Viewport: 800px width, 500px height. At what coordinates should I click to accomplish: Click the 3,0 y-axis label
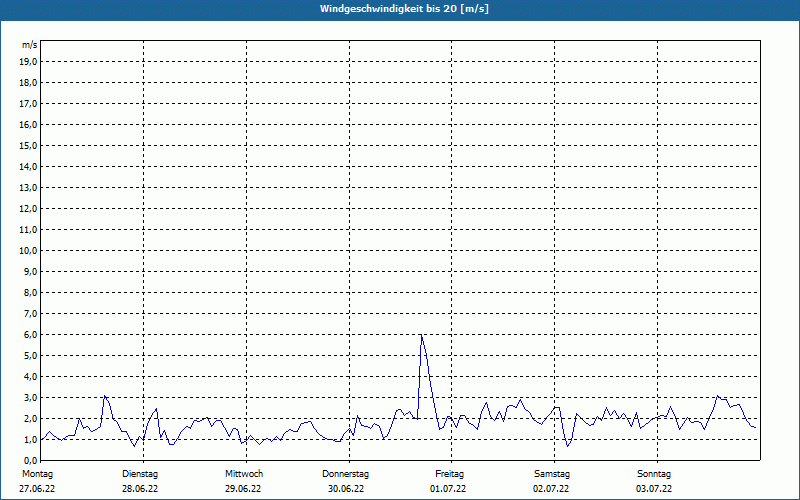30,397
